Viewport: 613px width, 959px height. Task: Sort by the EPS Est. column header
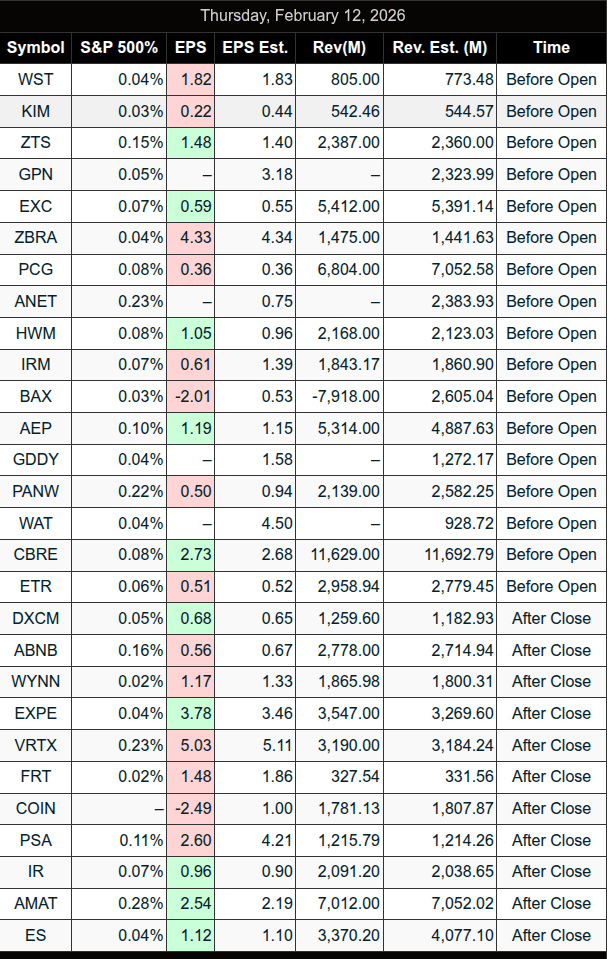[x=255, y=47]
